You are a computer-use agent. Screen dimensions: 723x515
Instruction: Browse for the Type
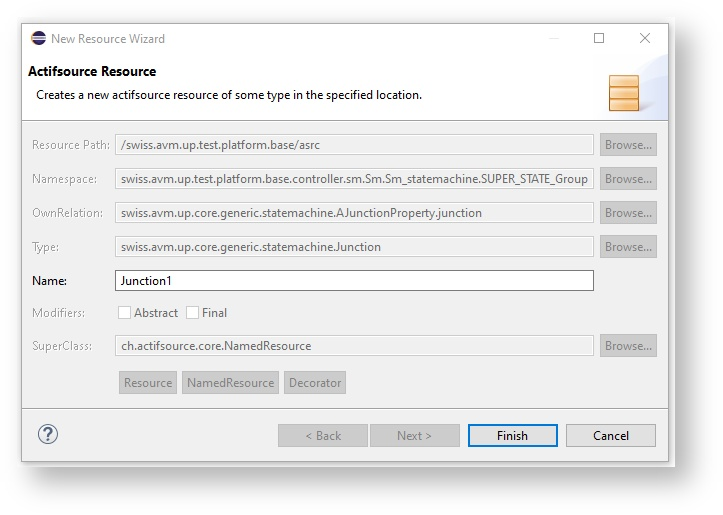coord(628,247)
